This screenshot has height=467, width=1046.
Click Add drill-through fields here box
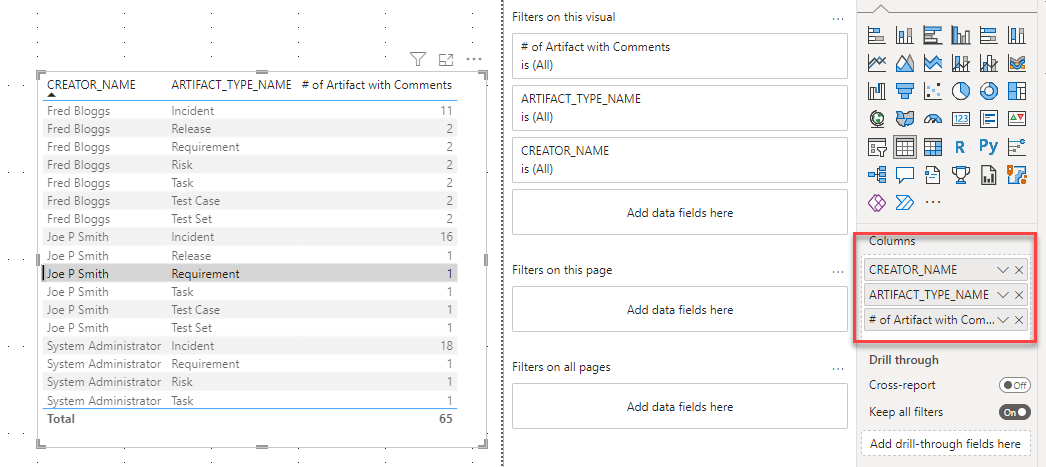click(x=945, y=443)
